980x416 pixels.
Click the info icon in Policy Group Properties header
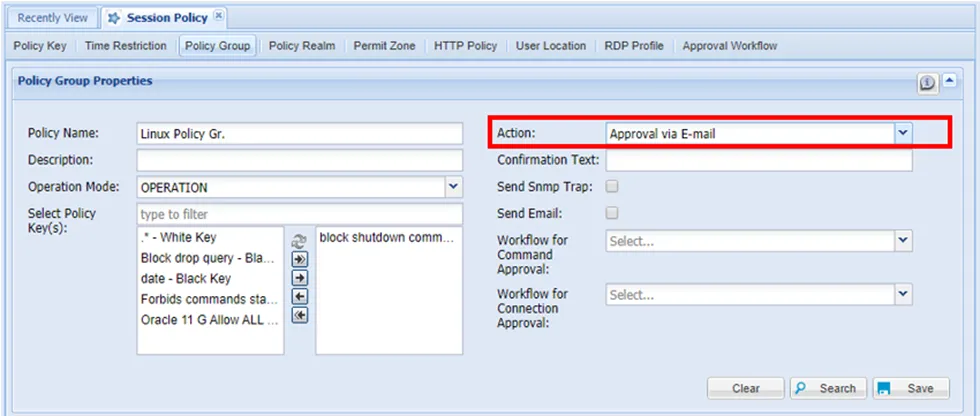point(928,83)
